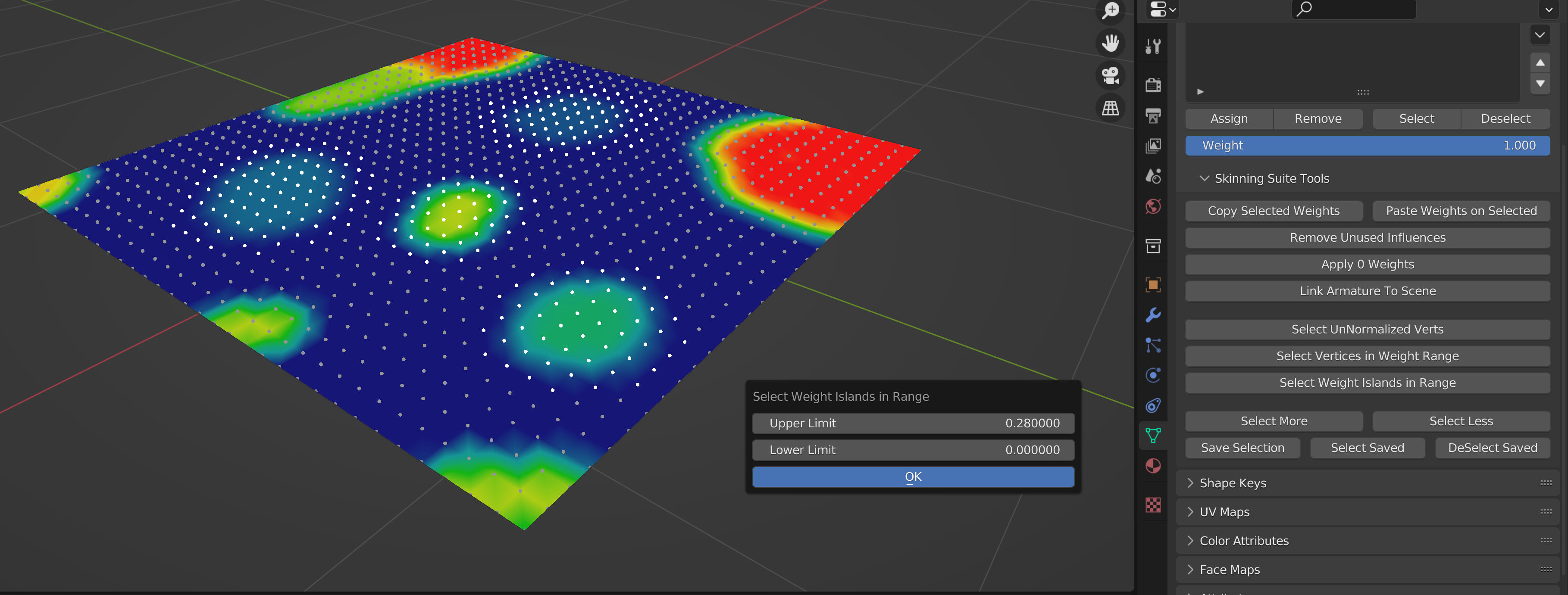
Task: Open the Modifiers wrench tab icon
Action: click(1153, 315)
